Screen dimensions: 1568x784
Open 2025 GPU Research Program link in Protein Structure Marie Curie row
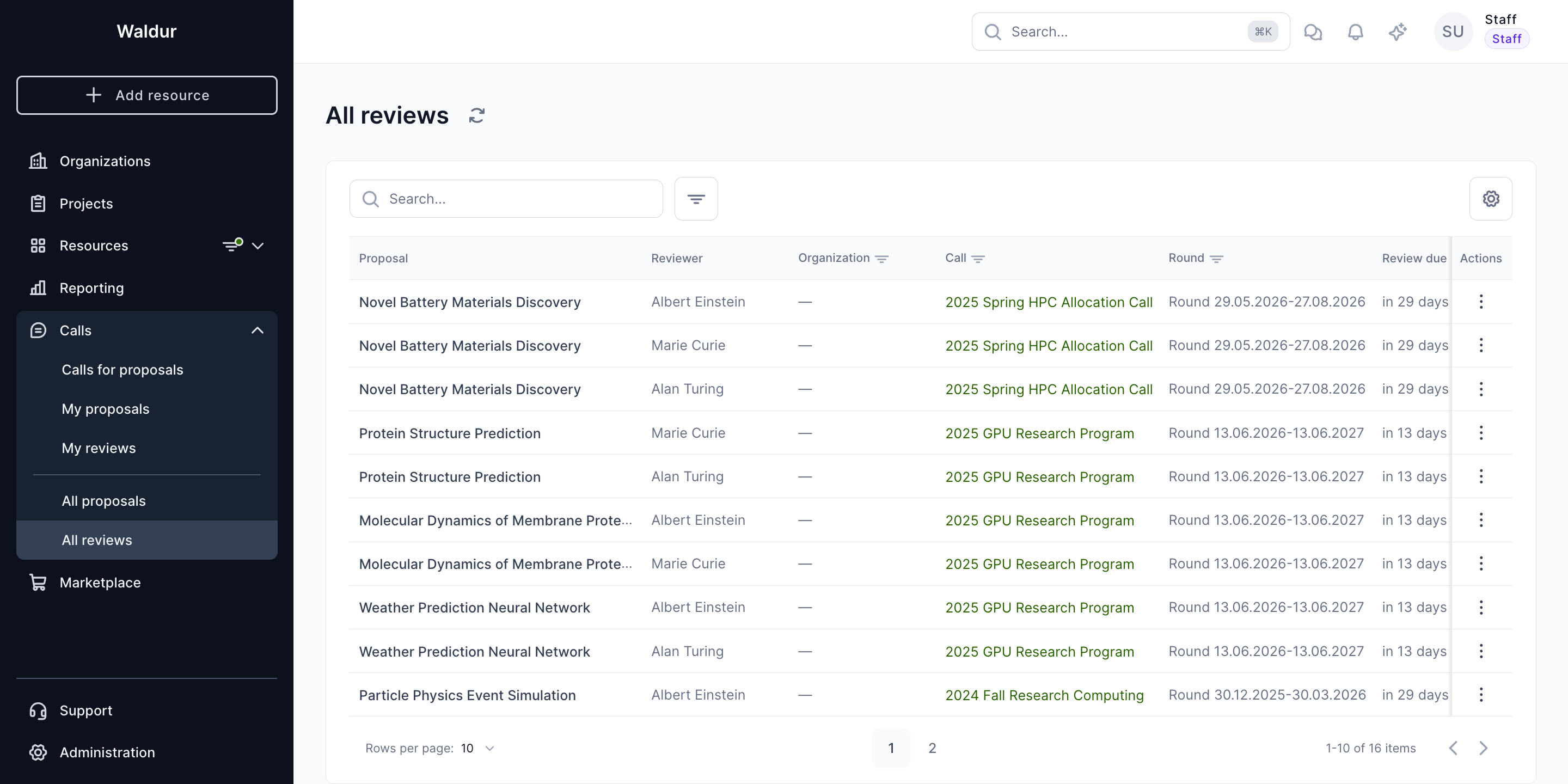point(1039,433)
